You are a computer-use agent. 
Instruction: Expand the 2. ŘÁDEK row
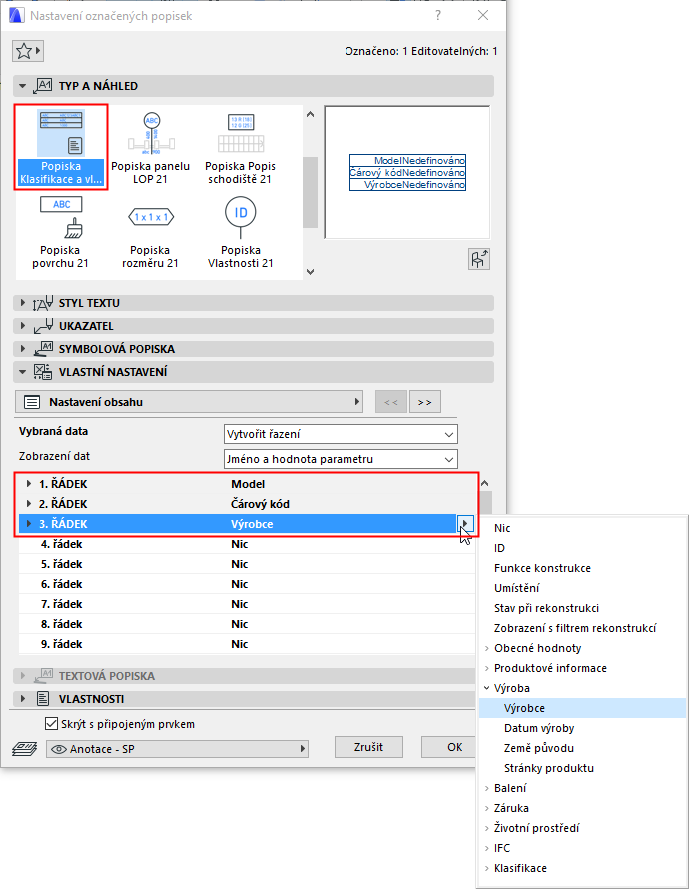click(x=29, y=504)
